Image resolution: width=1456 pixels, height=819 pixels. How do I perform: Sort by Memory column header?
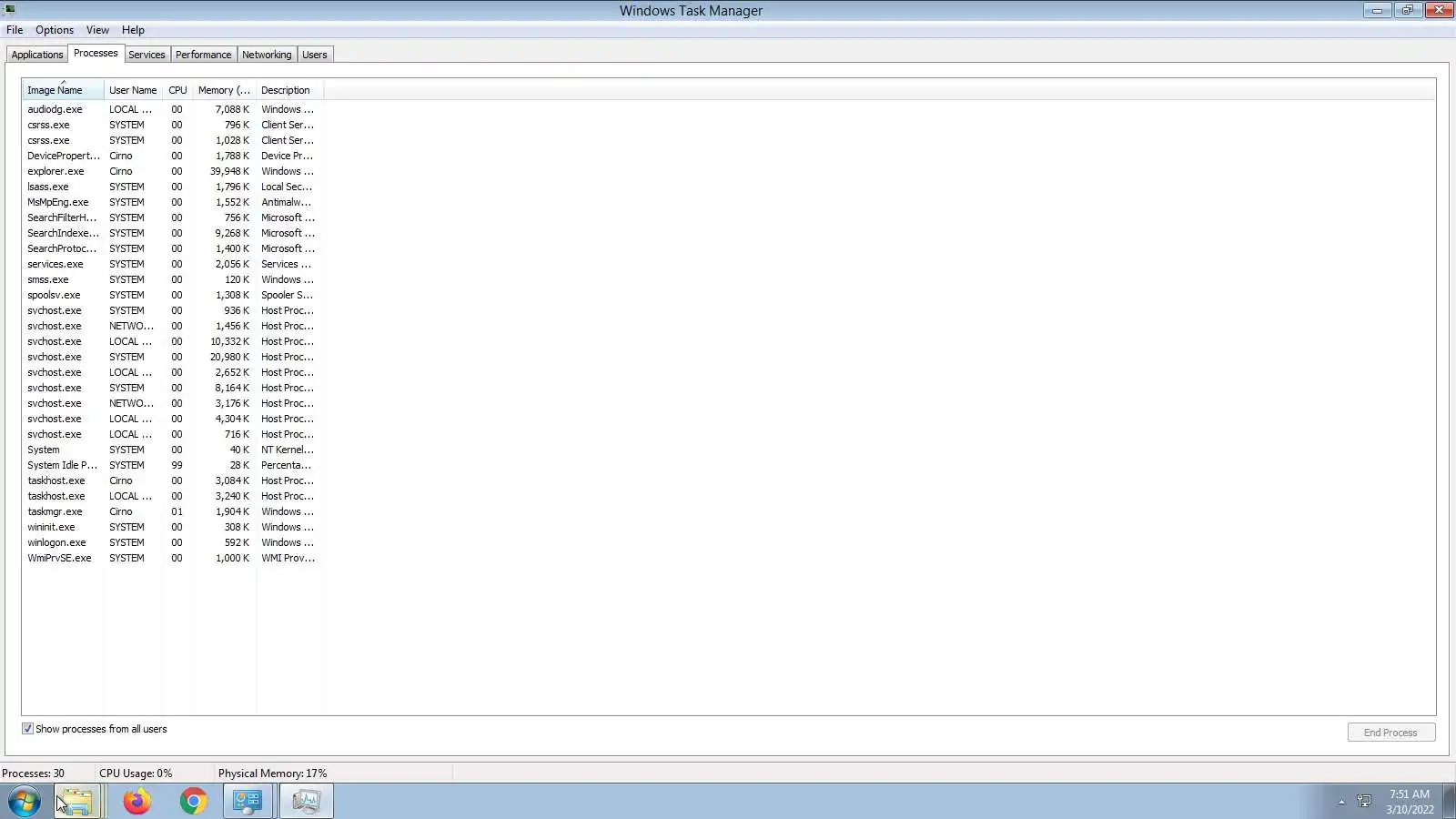[x=224, y=90]
